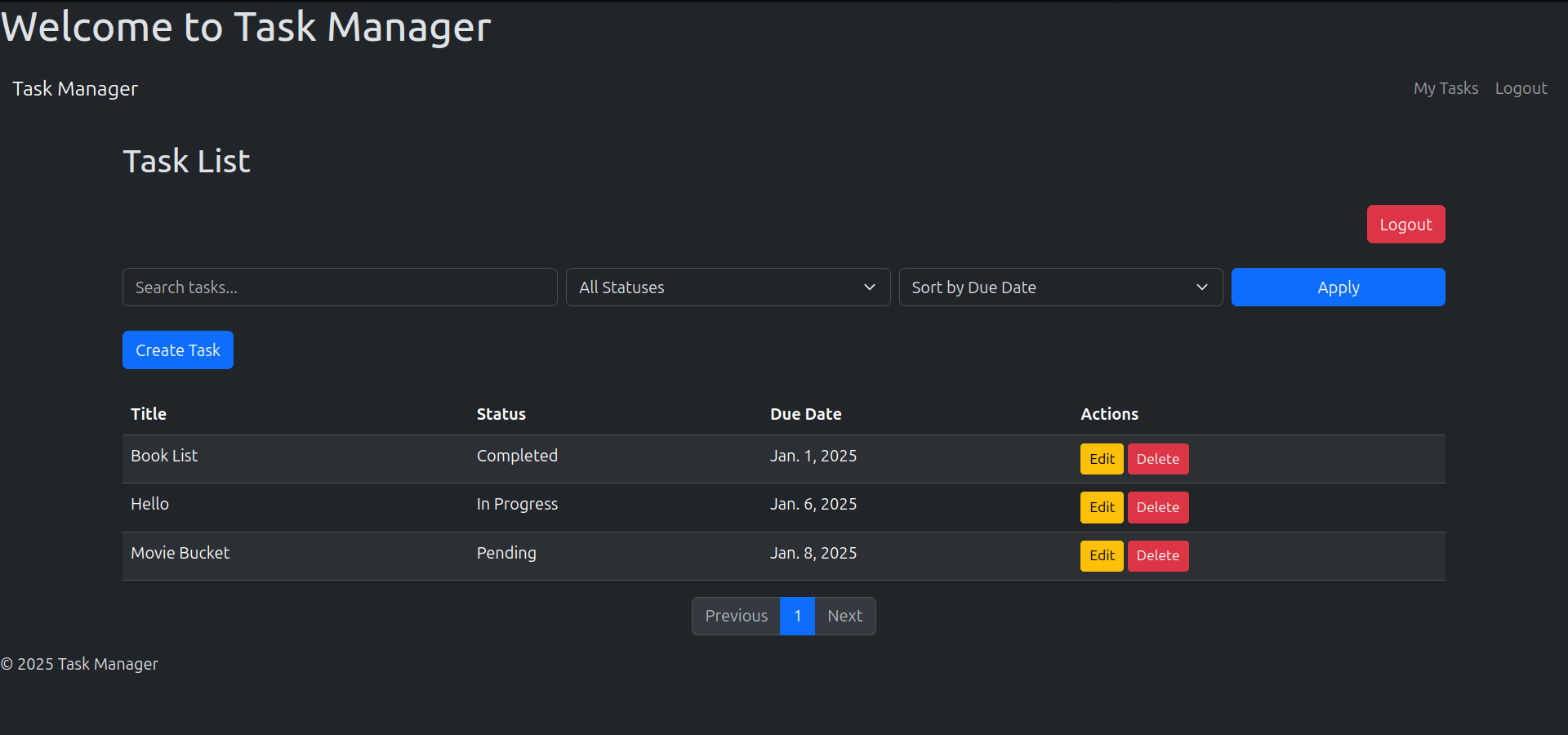Image resolution: width=1568 pixels, height=735 pixels.
Task: Edit the Movie Bucket task
Action: click(x=1101, y=555)
